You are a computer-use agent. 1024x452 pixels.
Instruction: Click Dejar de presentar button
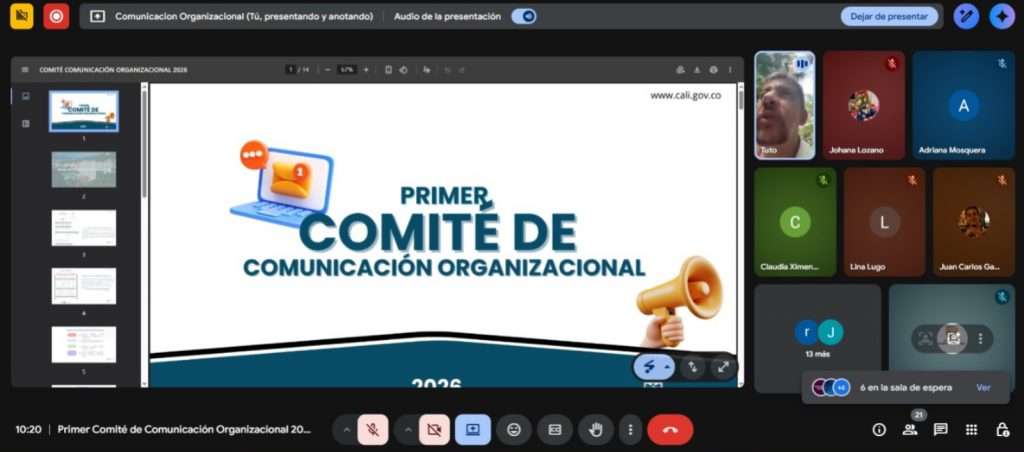tap(888, 16)
